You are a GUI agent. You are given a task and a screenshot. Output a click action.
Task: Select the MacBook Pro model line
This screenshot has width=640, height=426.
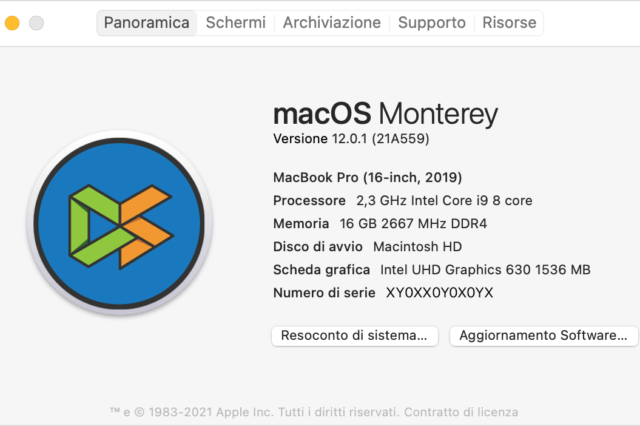[x=367, y=177]
